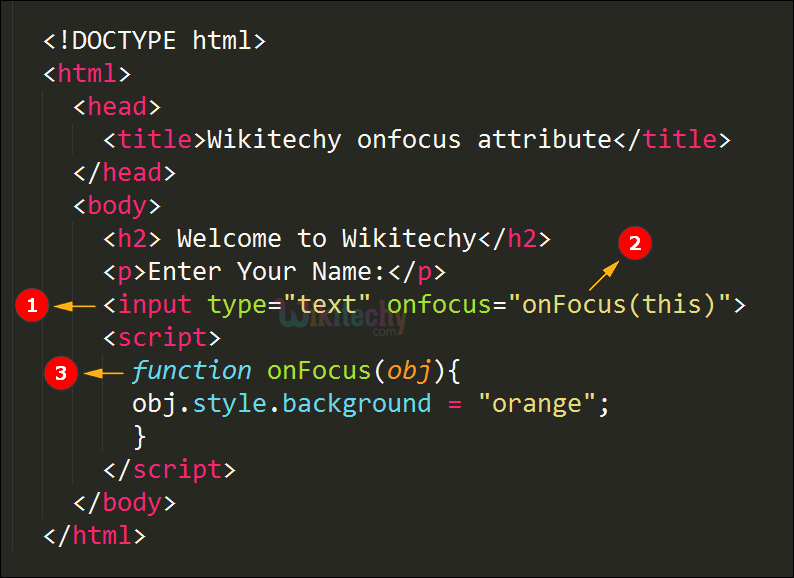Click the closing brace "}" of the function
This screenshot has width=794, height=578.
[x=140, y=437]
